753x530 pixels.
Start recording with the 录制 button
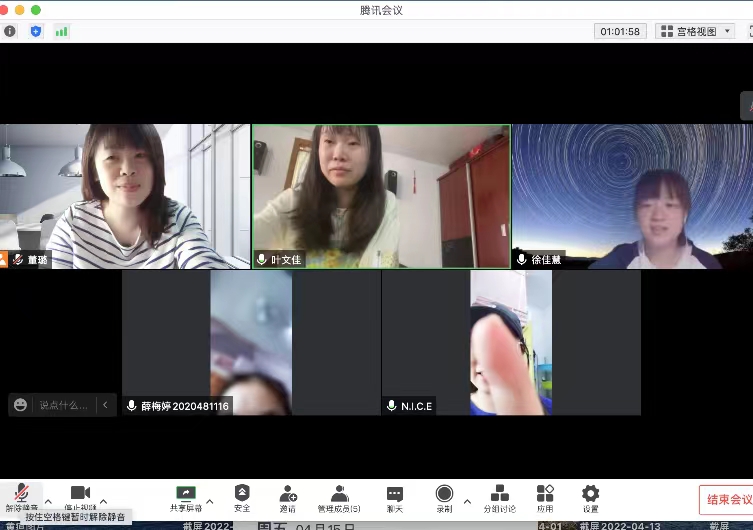444,494
